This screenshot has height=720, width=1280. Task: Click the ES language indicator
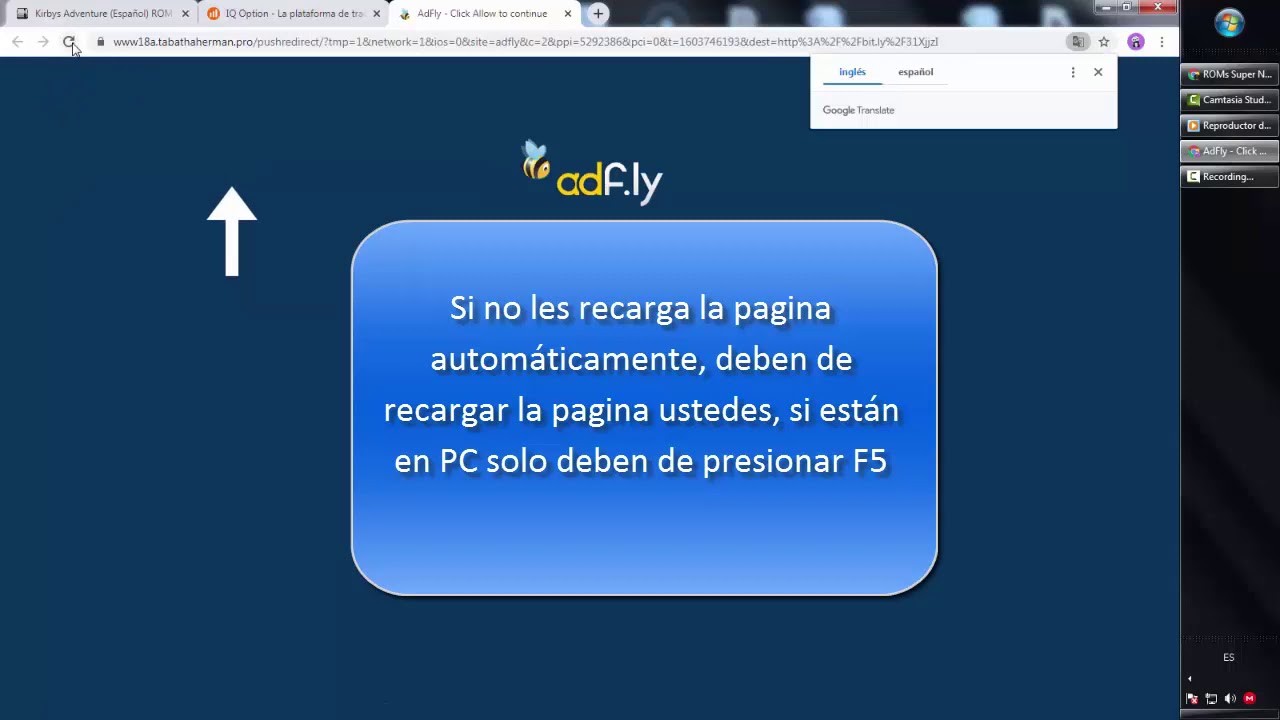tap(1229, 658)
